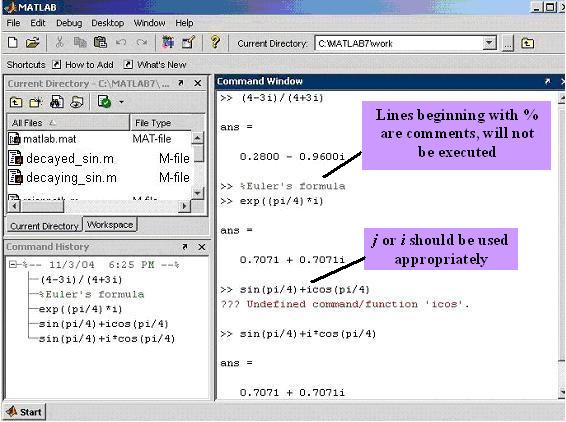The width and height of the screenshot is (566, 422).
Task: Click the file list vertical scrollbar thumb
Action: point(199,153)
